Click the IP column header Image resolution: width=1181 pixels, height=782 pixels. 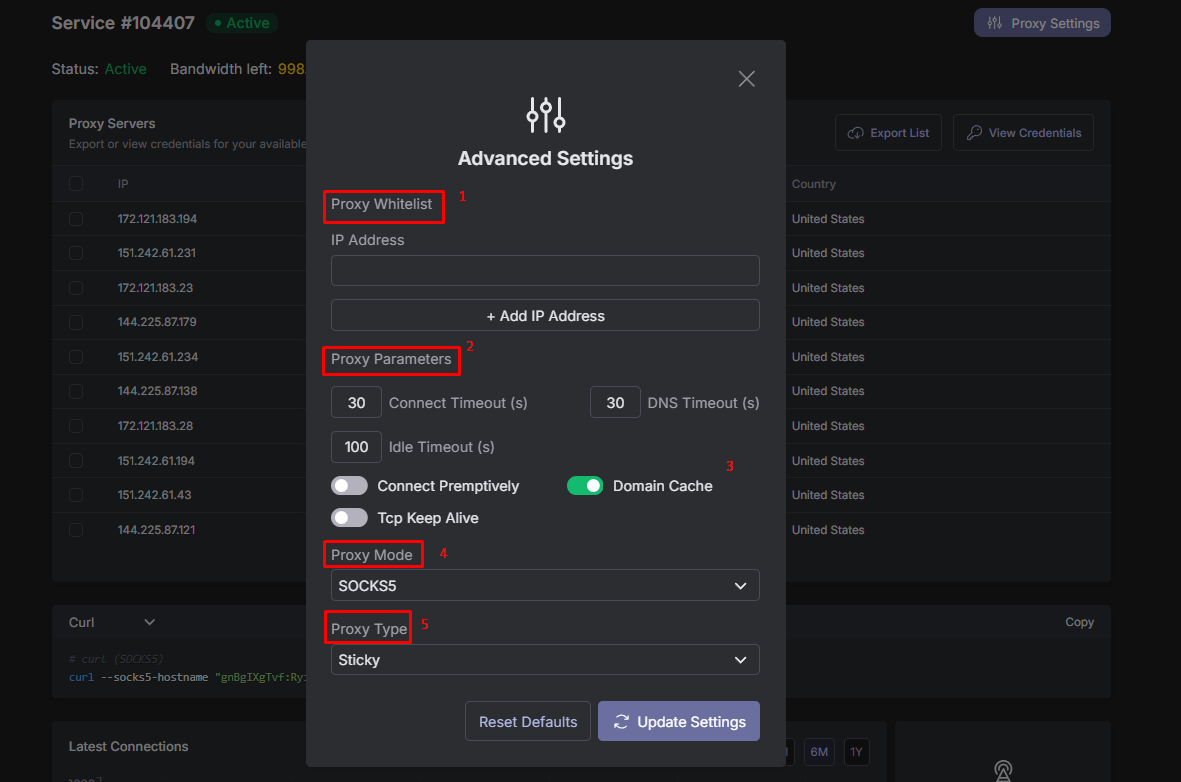tap(123, 184)
